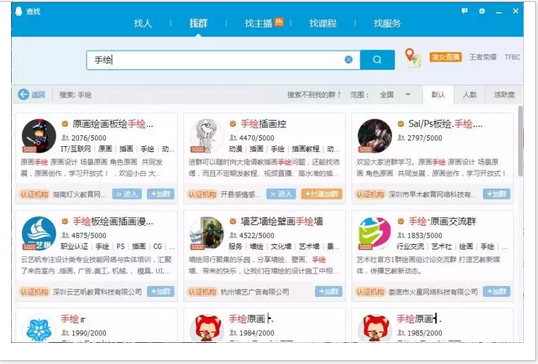Open the 原画绘画板绘手绘 group avatar

[x=39, y=136]
